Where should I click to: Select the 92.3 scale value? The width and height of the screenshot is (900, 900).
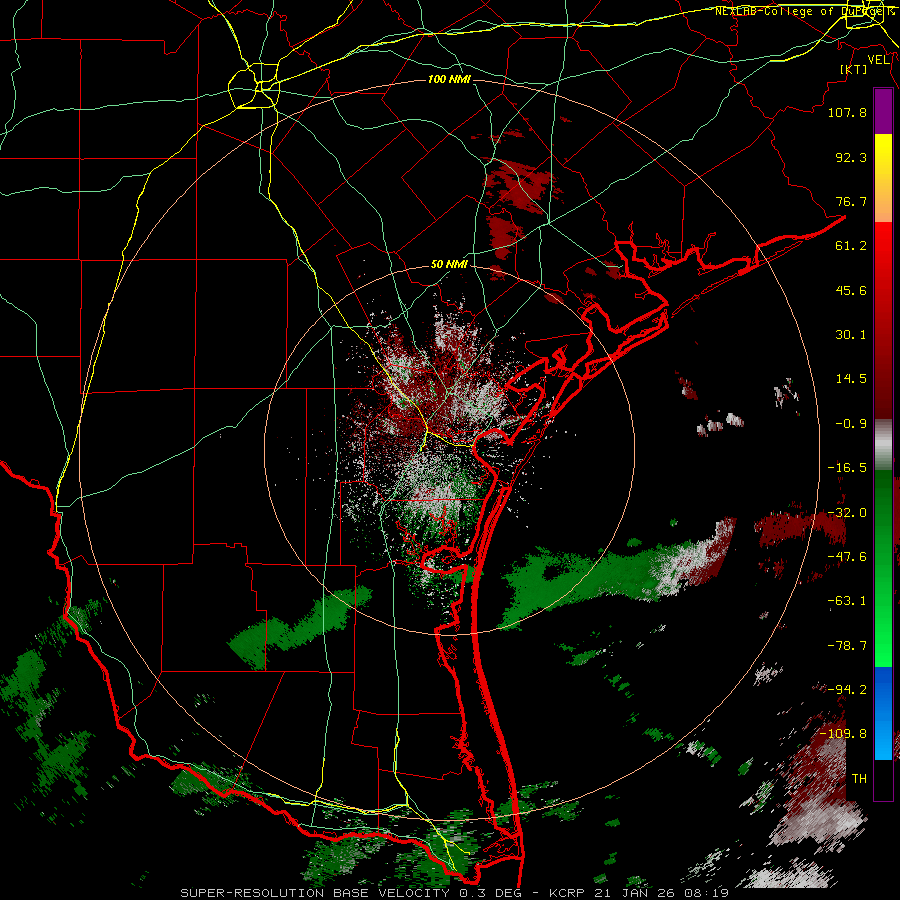(x=851, y=157)
